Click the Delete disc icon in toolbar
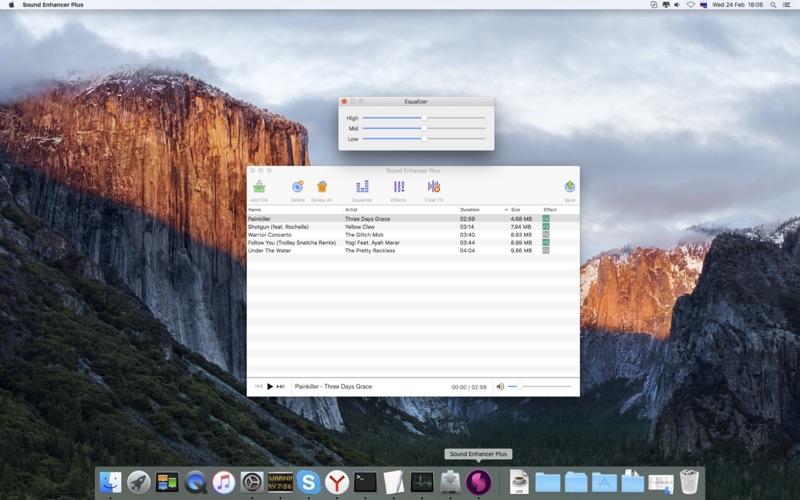Image resolution: width=800 pixels, height=500 pixels. coord(297,186)
